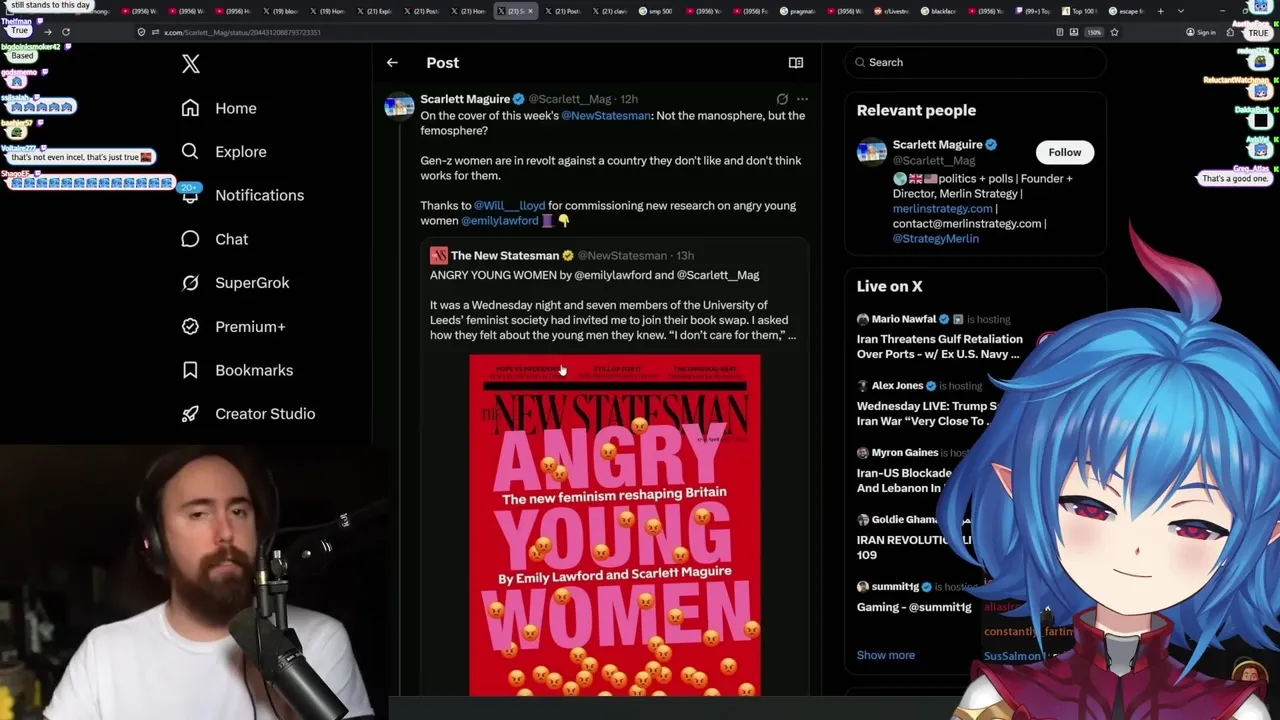This screenshot has height=720, width=1280.
Task: Click the Scarlett Maguire post author name
Action: (x=465, y=99)
